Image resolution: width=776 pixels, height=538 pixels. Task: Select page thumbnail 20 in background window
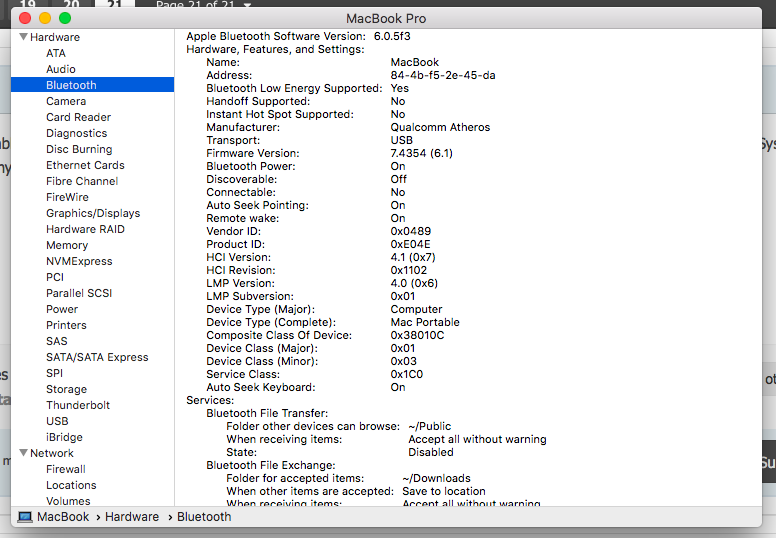(71, 4)
